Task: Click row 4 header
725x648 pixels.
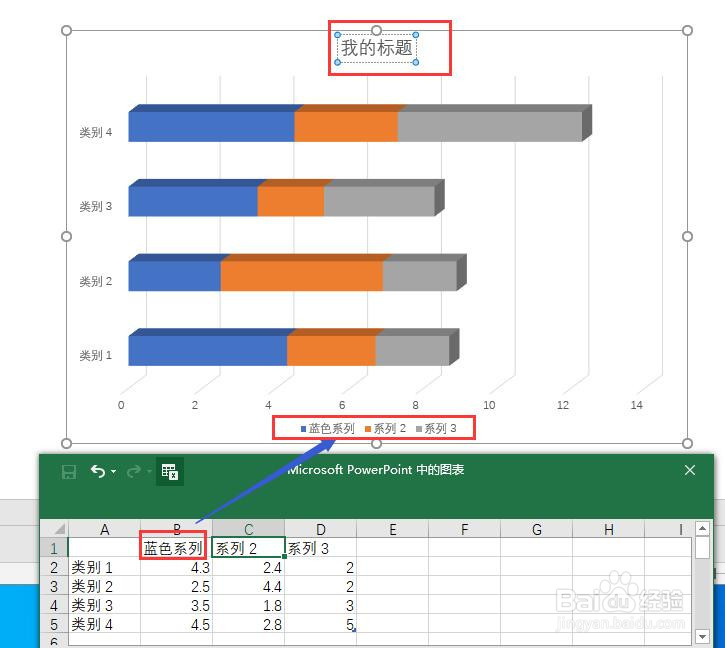Action: [54, 605]
